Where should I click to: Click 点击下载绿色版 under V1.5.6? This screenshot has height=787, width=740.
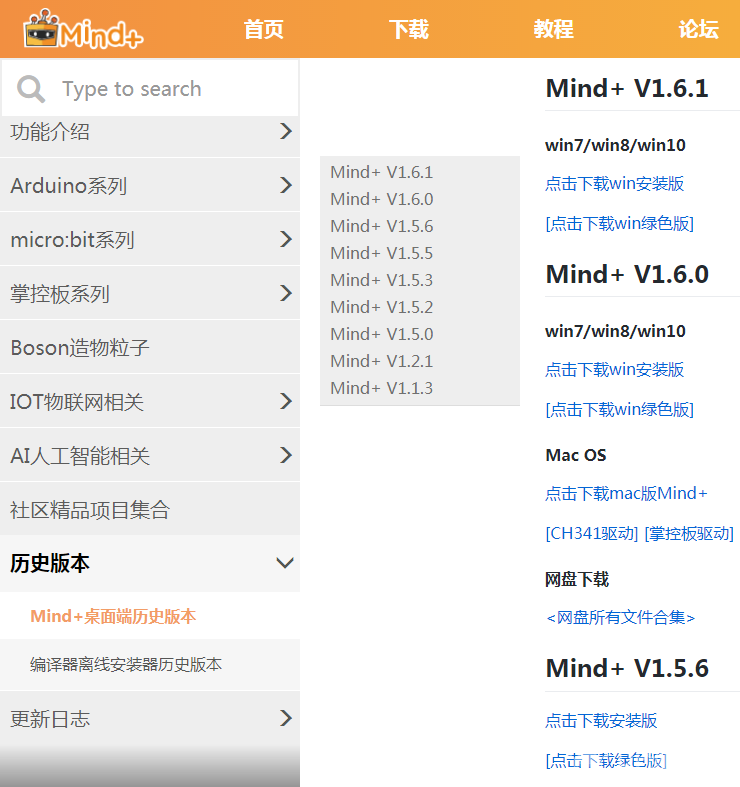pos(606,760)
